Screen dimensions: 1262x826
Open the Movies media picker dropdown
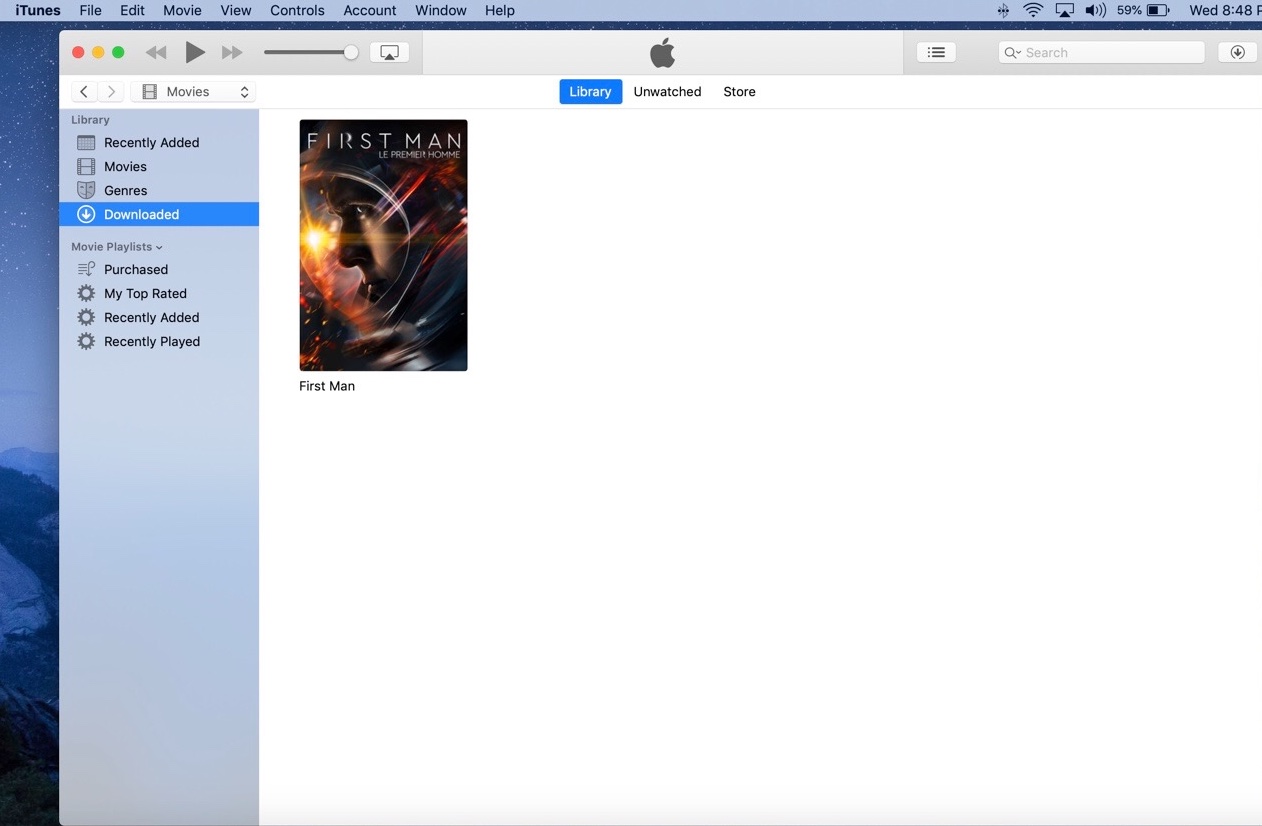click(193, 91)
